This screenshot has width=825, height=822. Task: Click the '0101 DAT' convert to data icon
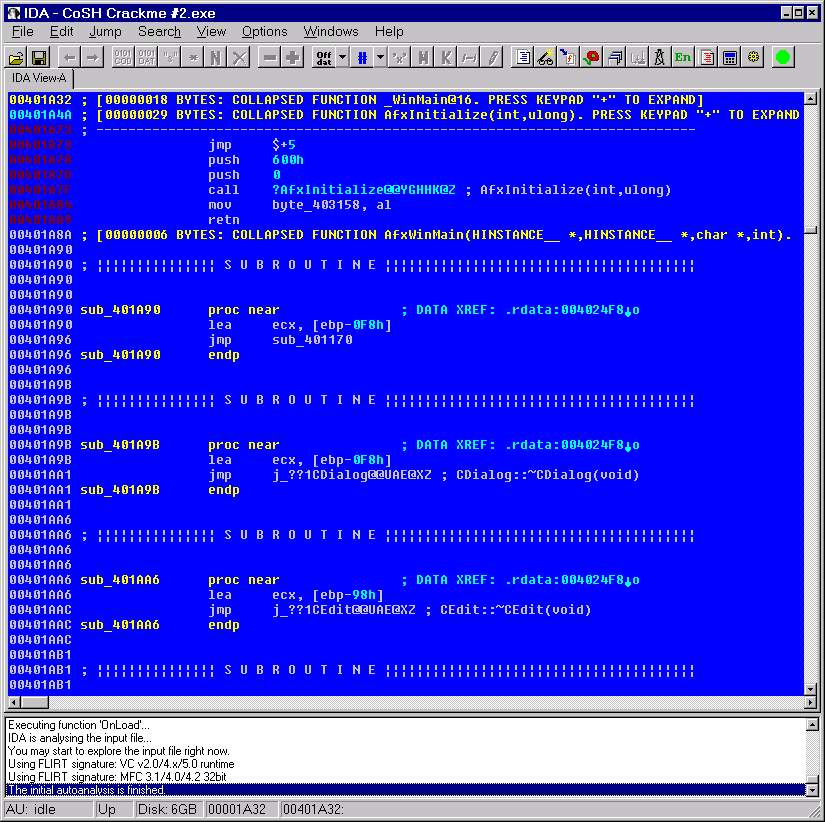click(x=146, y=57)
